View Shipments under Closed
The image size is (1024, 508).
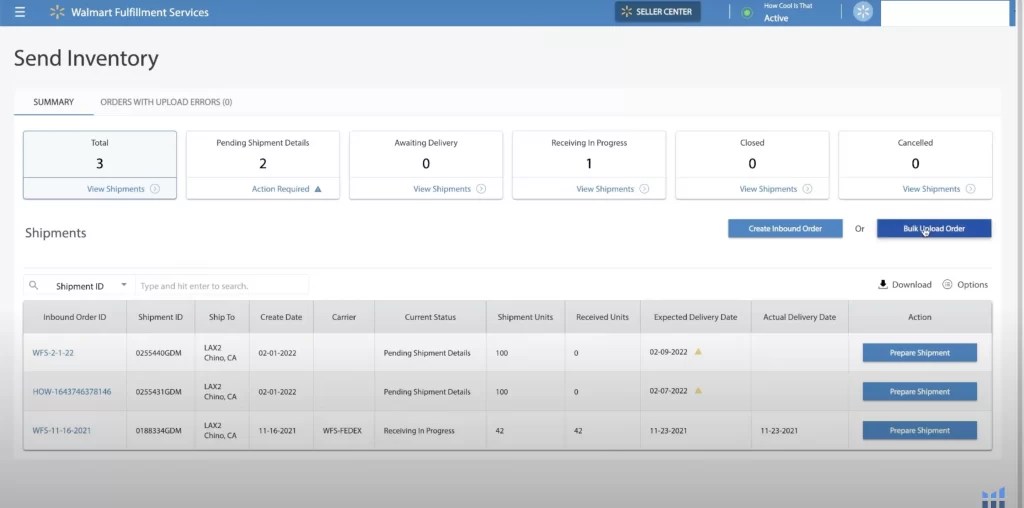pyautogui.click(x=768, y=189)
